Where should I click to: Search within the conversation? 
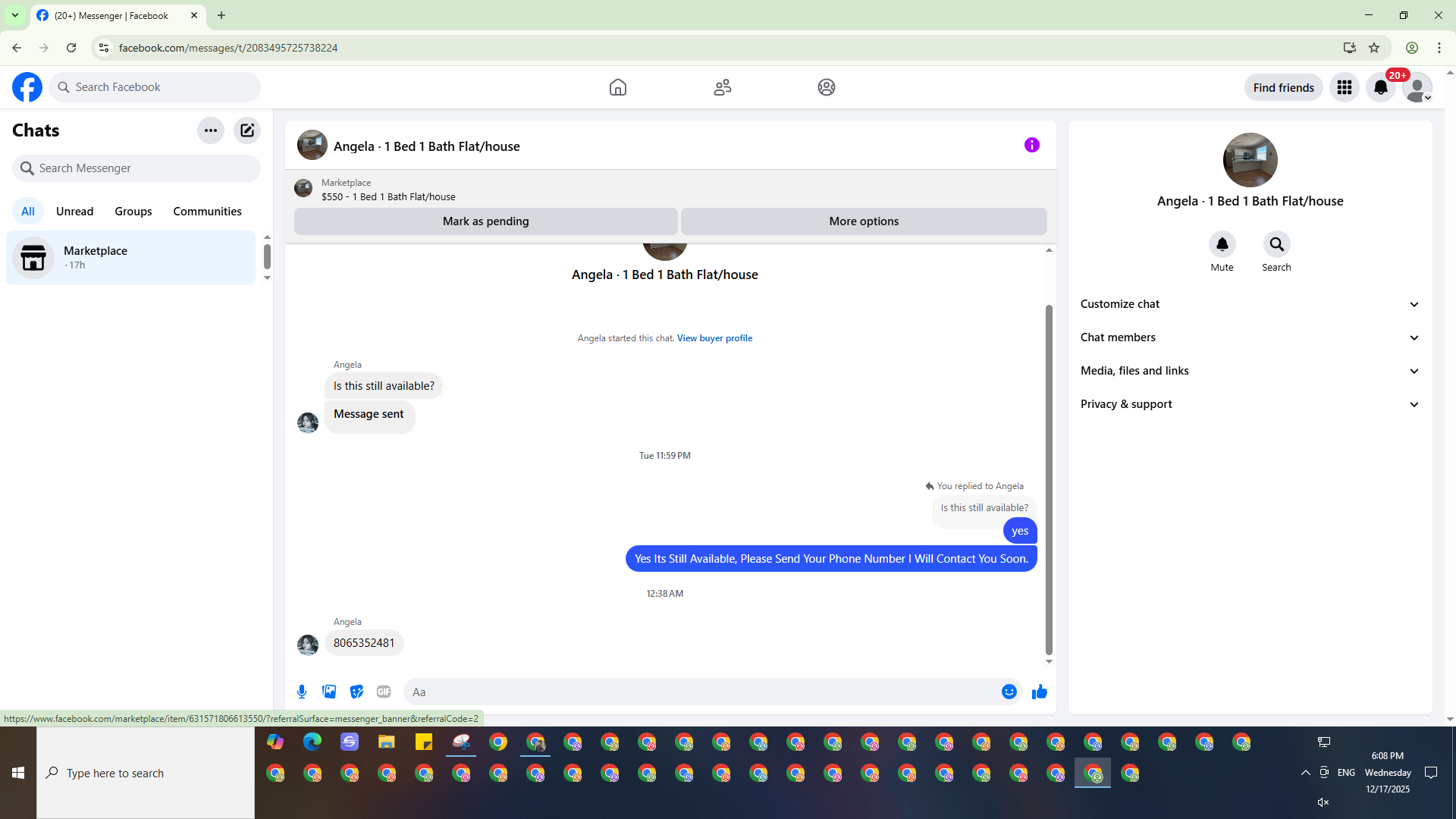point(1276,244)
